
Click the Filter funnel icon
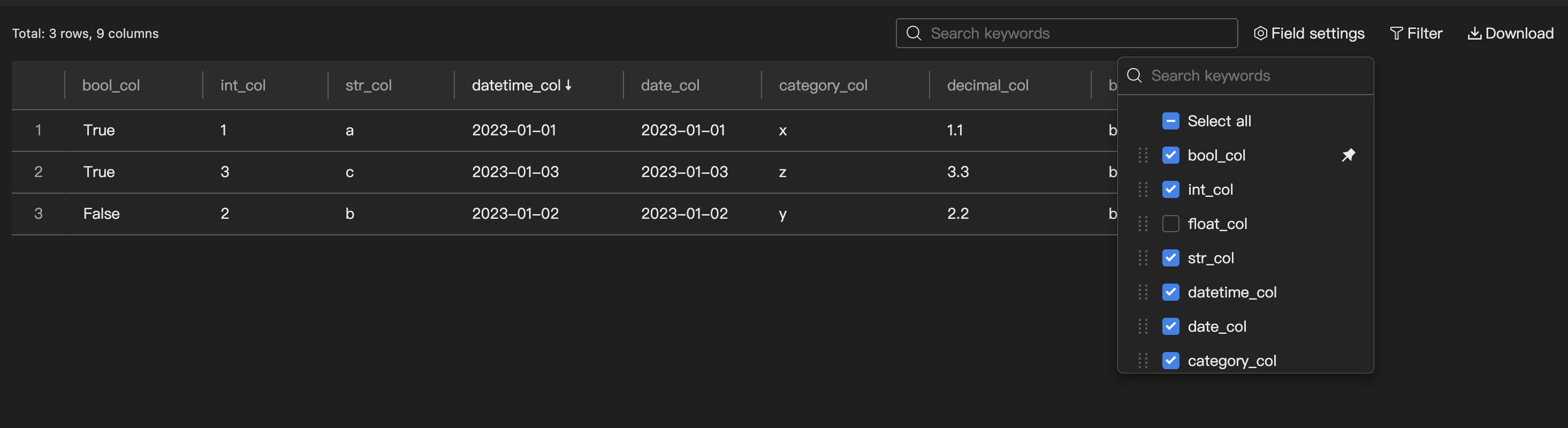tap(1396, 34)
